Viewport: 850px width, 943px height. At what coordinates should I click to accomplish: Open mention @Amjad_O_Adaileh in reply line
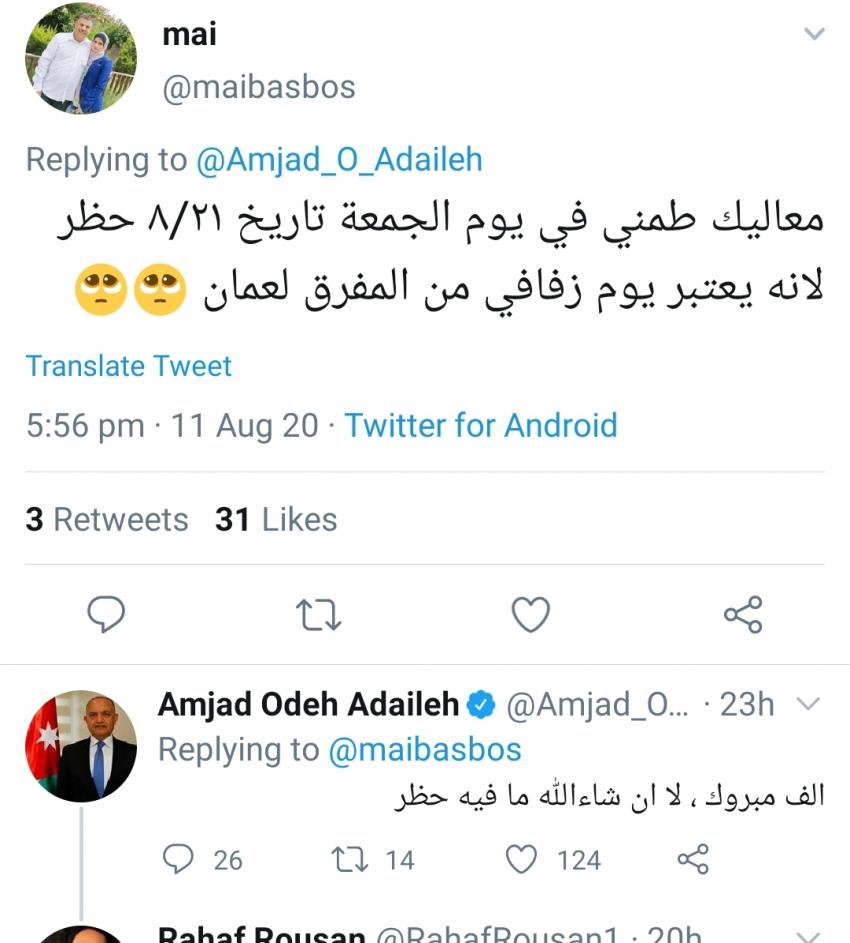339,160
